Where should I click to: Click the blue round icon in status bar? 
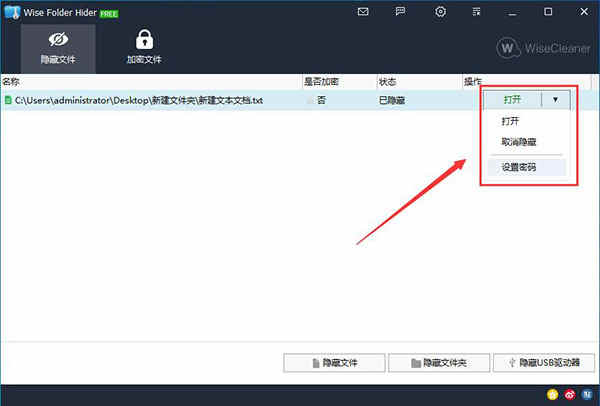tap(587, 394)
